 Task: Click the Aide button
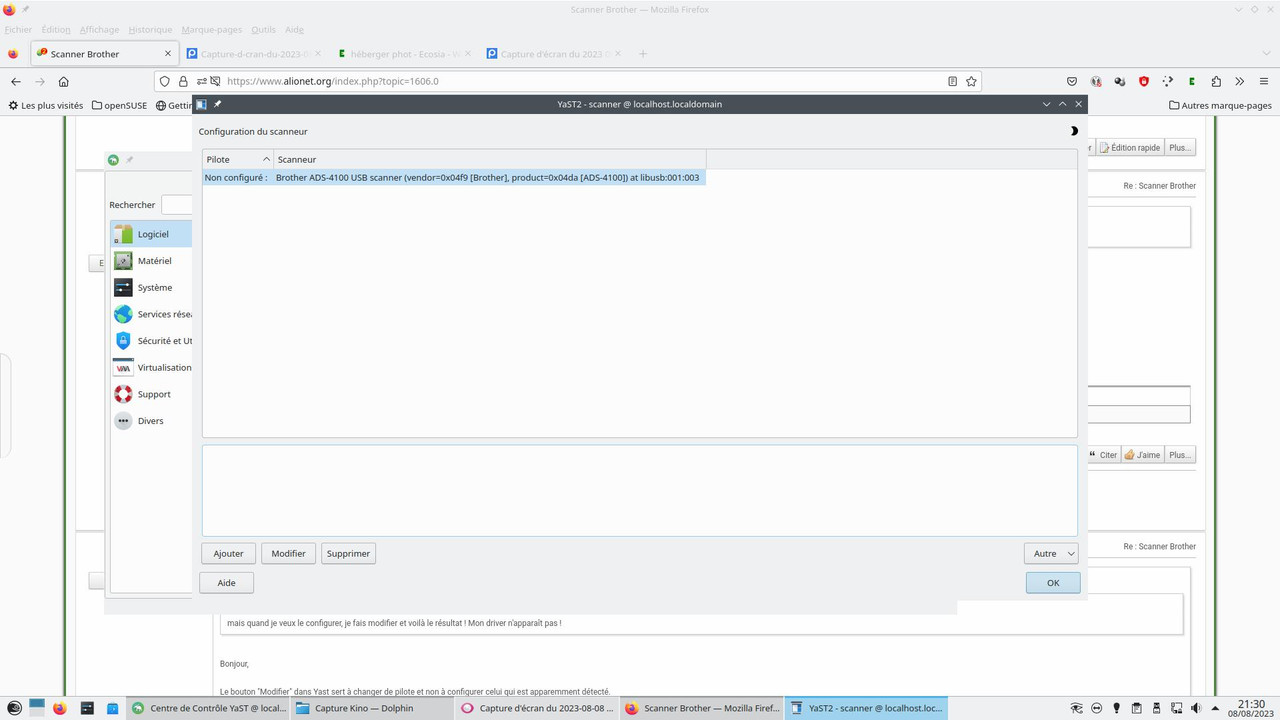click(x=227, y=583)
